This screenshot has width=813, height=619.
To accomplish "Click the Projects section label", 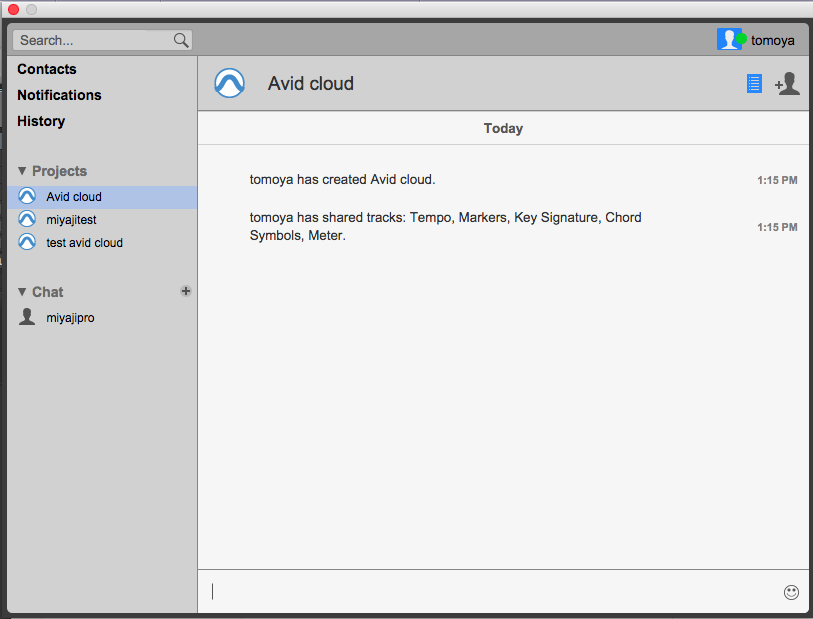I will click(60, 171).
